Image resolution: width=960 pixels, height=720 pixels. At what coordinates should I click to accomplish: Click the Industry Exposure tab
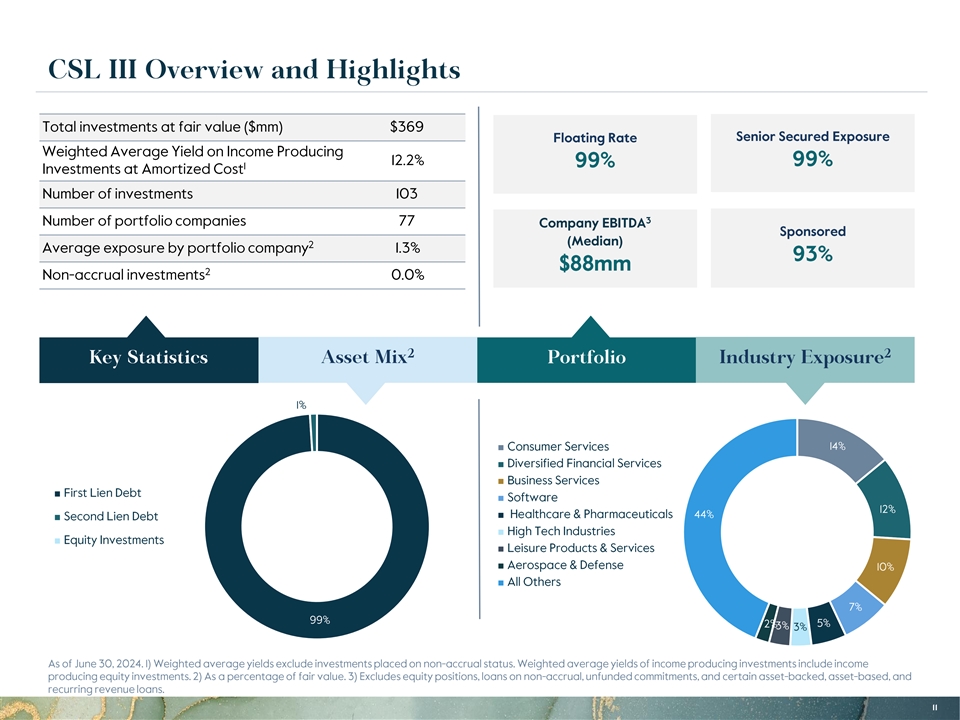(x=804, y=358)
